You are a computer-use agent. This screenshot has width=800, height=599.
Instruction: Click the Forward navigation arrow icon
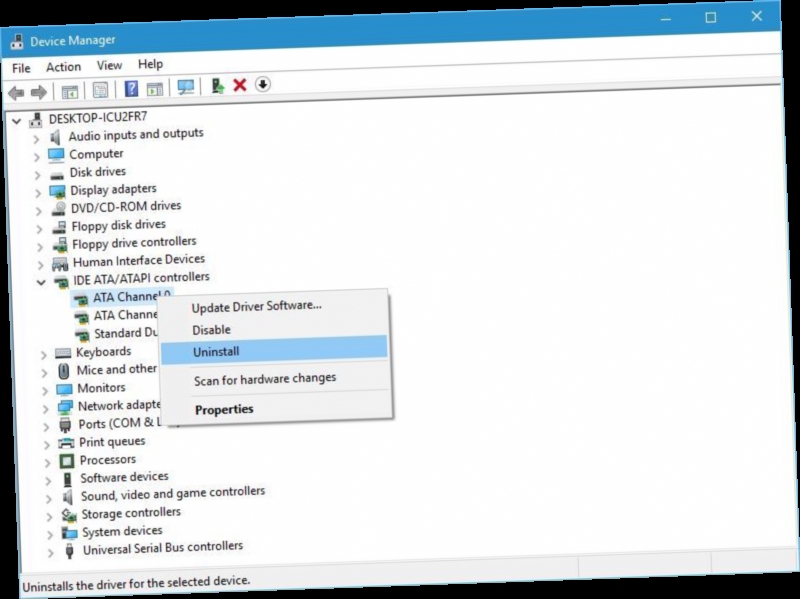pos(38,89)
